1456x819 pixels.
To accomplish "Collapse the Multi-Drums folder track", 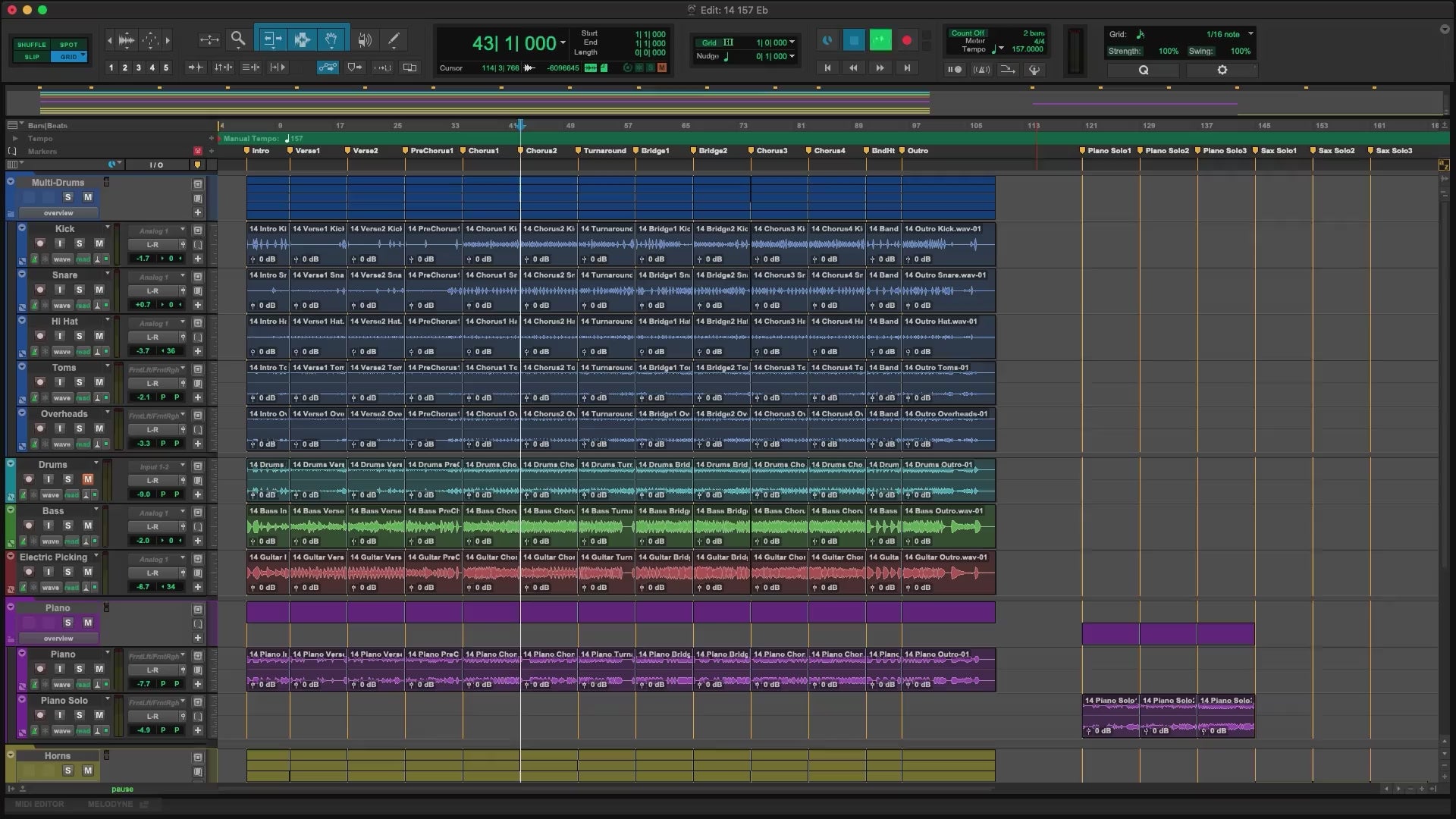I will [11, 182].
